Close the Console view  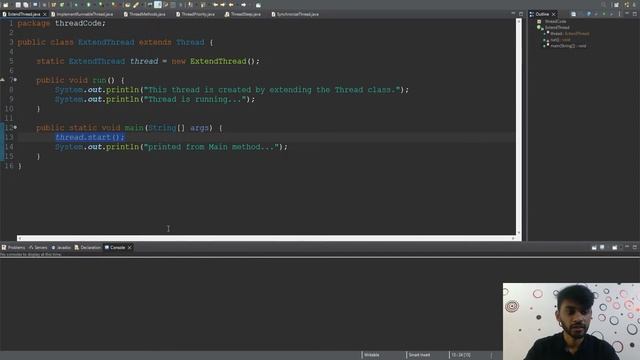130,247
